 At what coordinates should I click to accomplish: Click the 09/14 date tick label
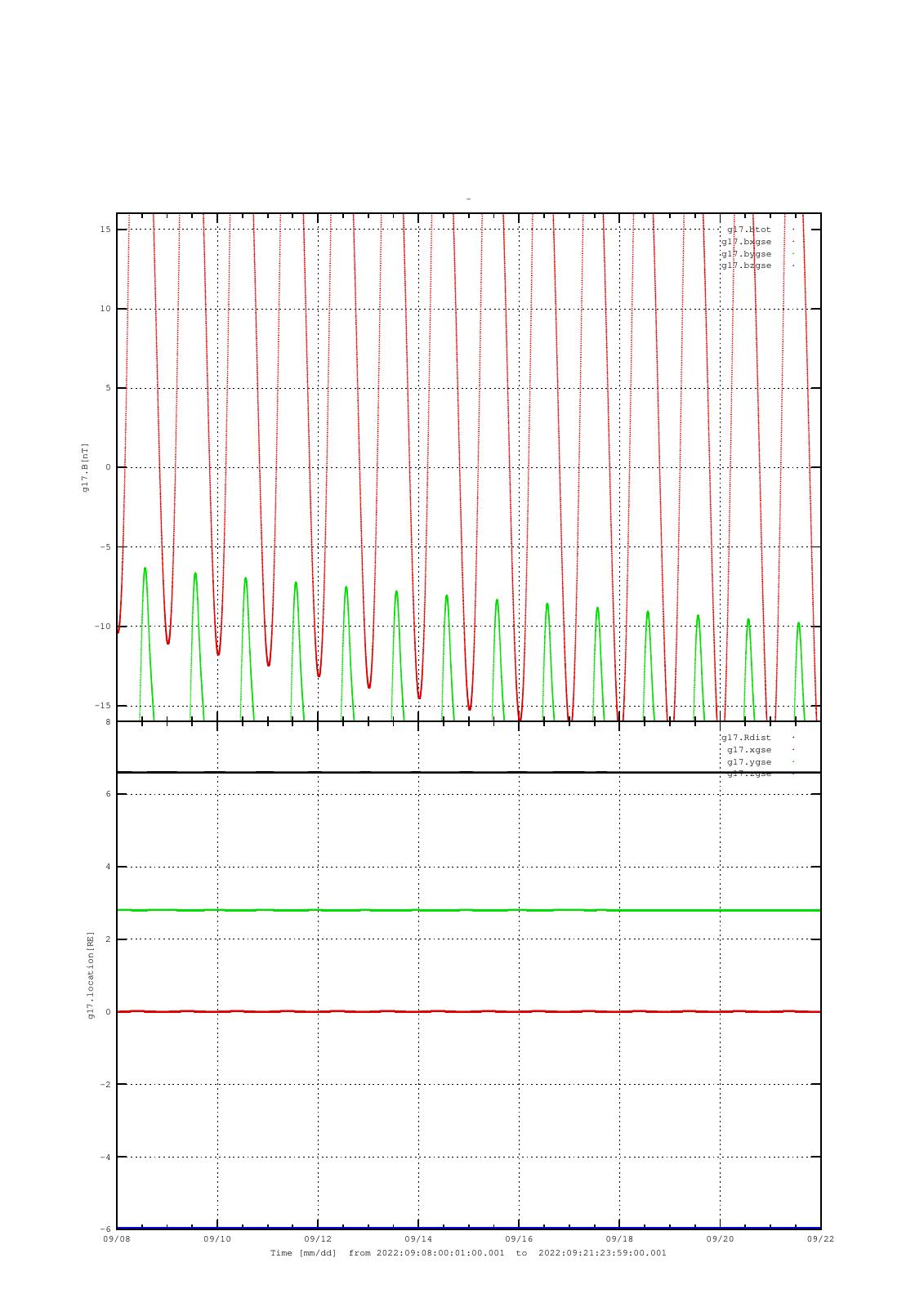tap(418, 1239)
